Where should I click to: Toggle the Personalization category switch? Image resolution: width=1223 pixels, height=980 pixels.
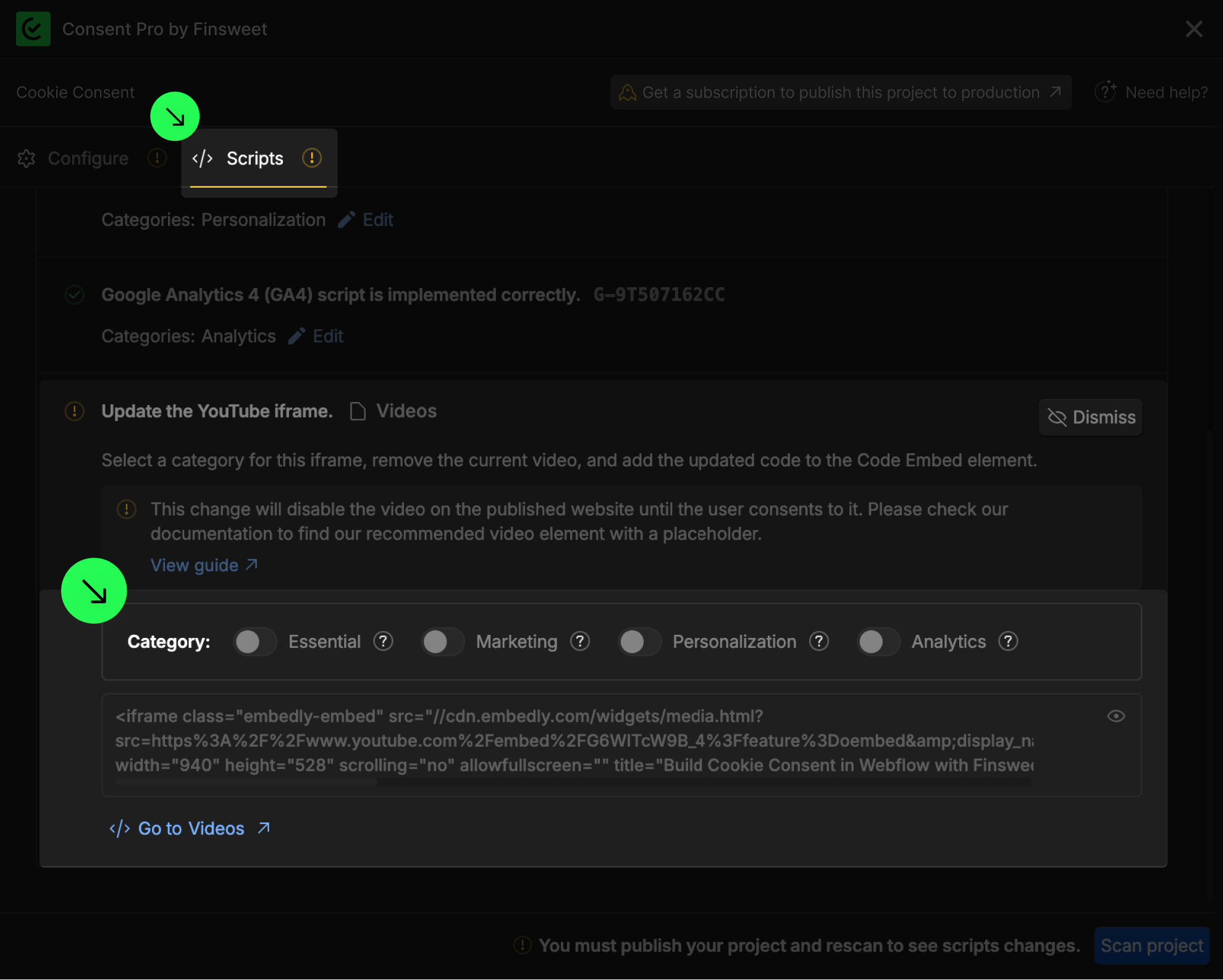coord(639,642)
